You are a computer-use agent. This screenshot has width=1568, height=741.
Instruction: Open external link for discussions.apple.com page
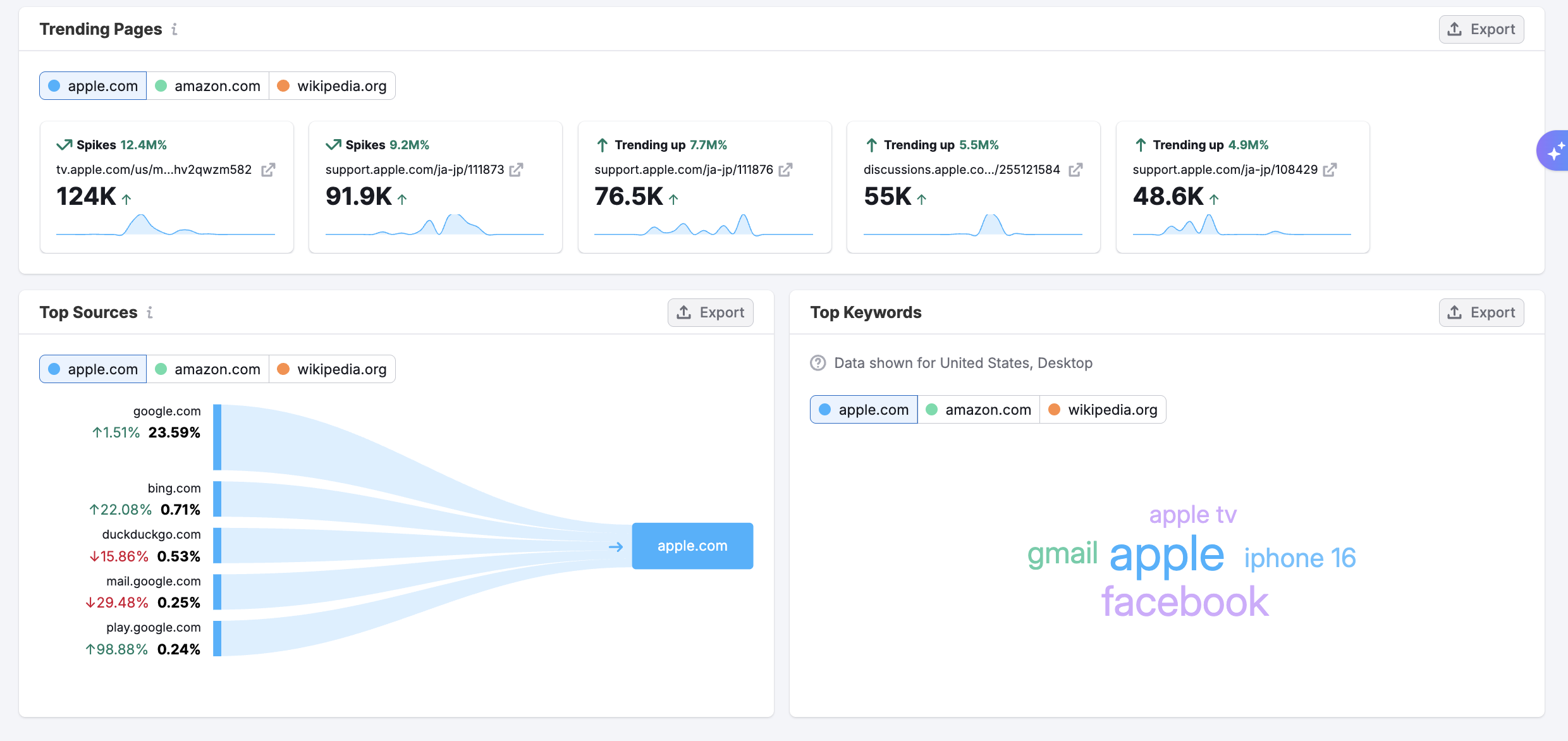(x=1075, y=170)
